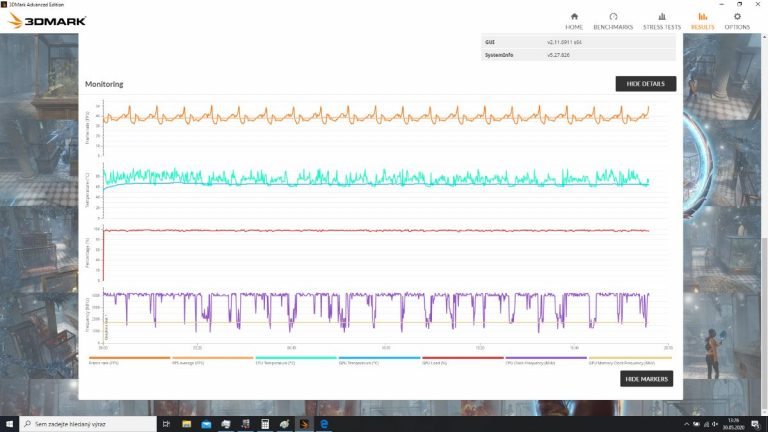This screenshot has width=768, height=432.
Task: Open the Stress Tests section
Action: (x=662, y=20)
